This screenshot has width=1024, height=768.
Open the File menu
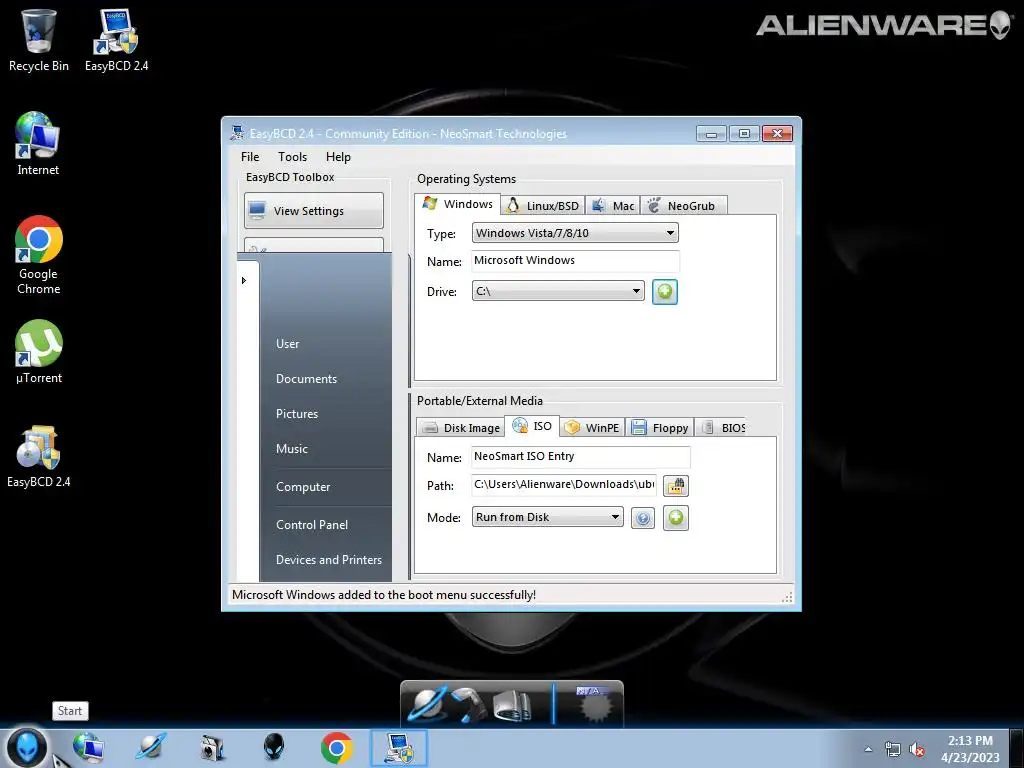click(250, 157)
